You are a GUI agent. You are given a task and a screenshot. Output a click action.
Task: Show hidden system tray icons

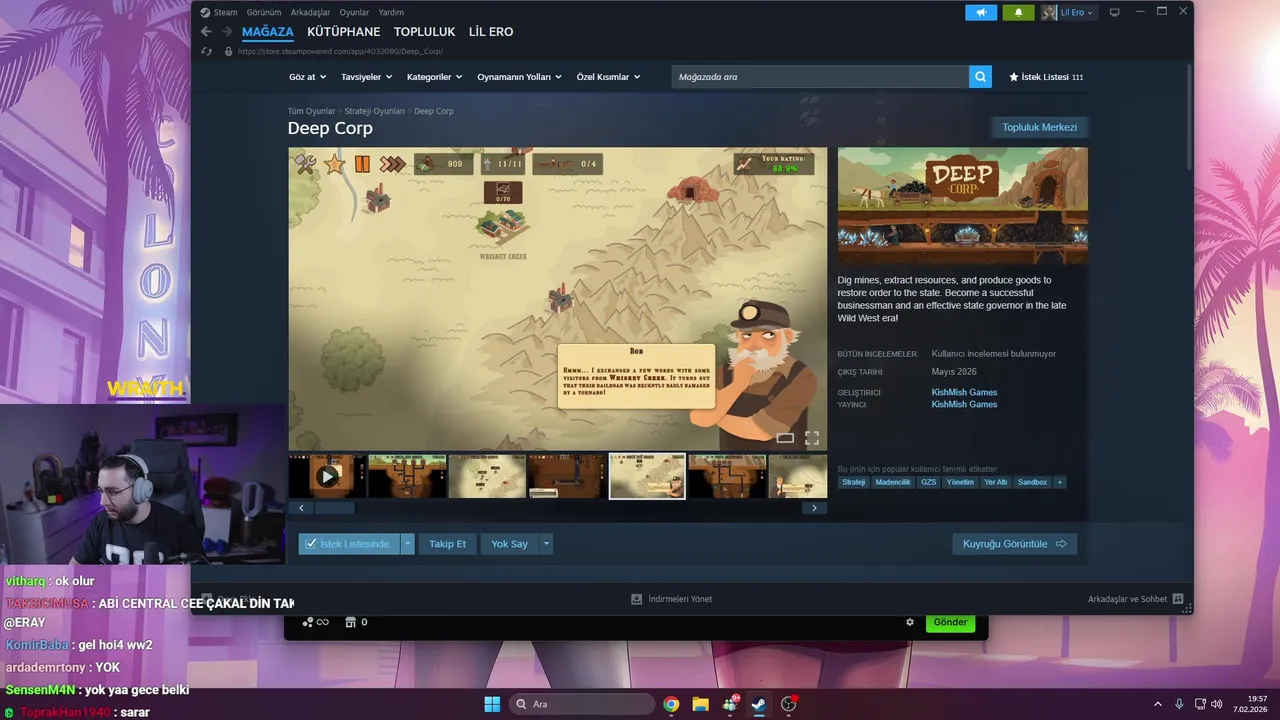1158,704
